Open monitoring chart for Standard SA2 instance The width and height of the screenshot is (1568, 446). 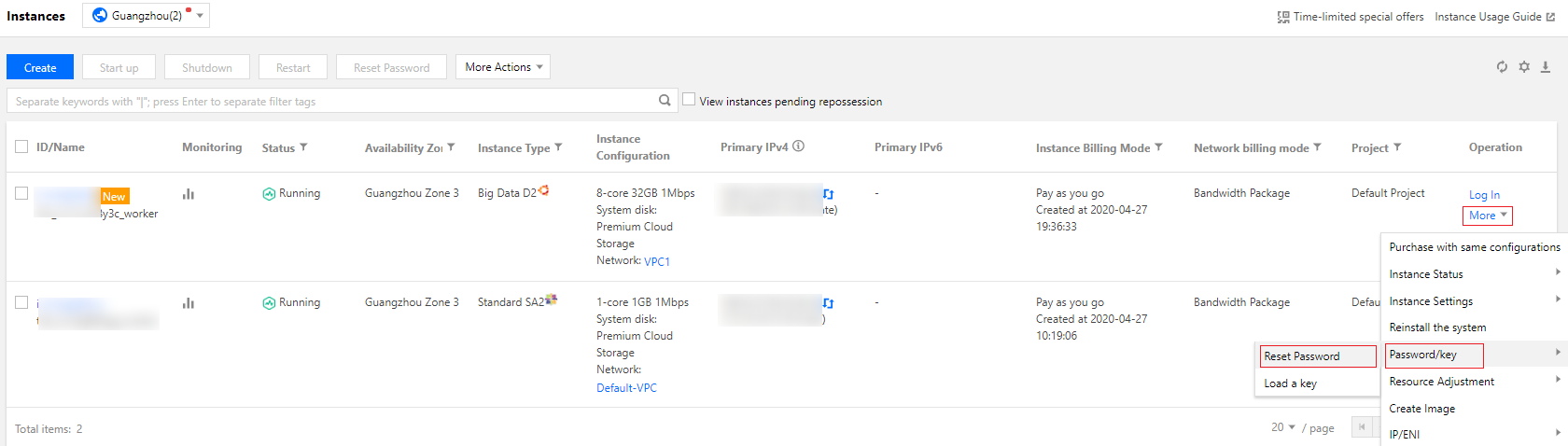point(189,303)
